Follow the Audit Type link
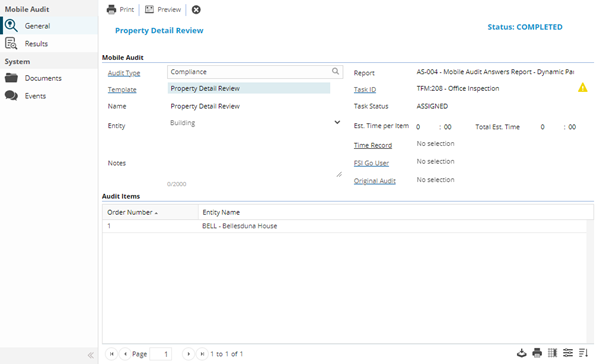600x364 pixels. click(x=124, y=73)
